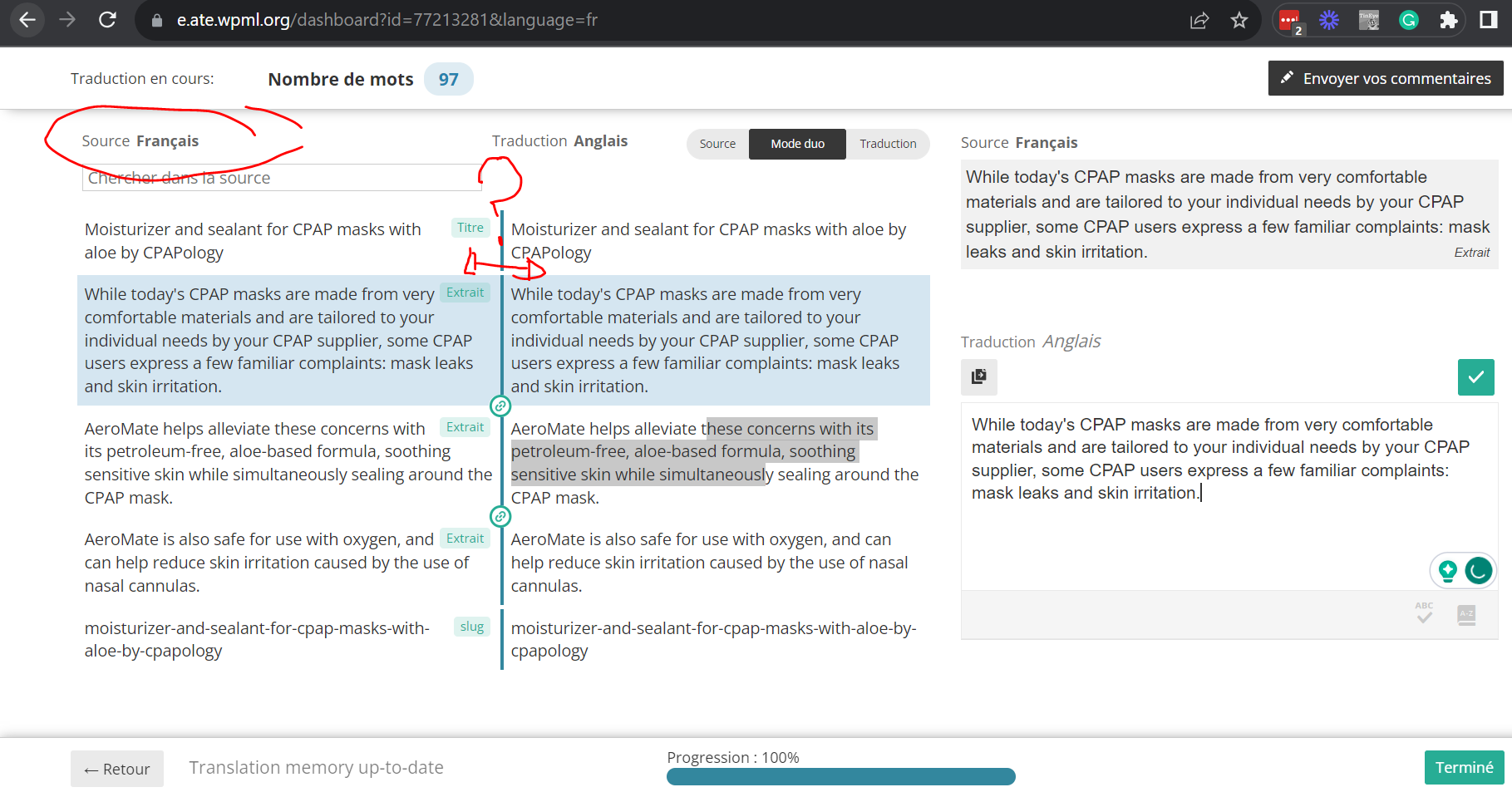Open the blue starburst extension icon
This screenshot has width=1512, height=792.
(x=1329, y=20)
